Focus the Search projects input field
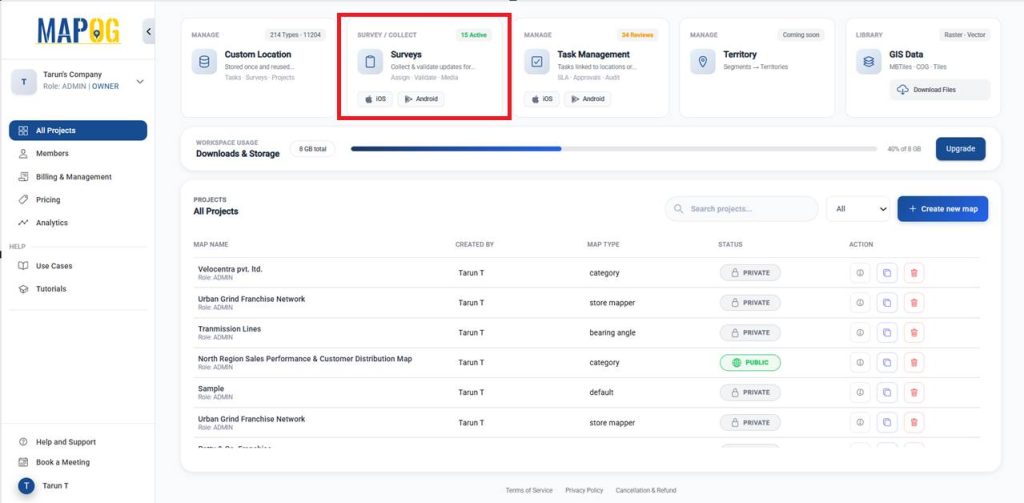 749,209
